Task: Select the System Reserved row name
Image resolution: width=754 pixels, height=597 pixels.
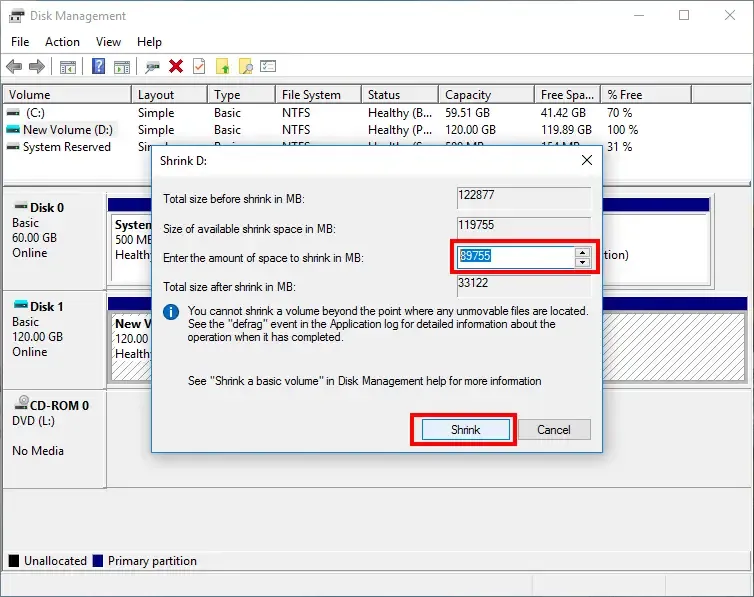Action: [x=67, y=147]
